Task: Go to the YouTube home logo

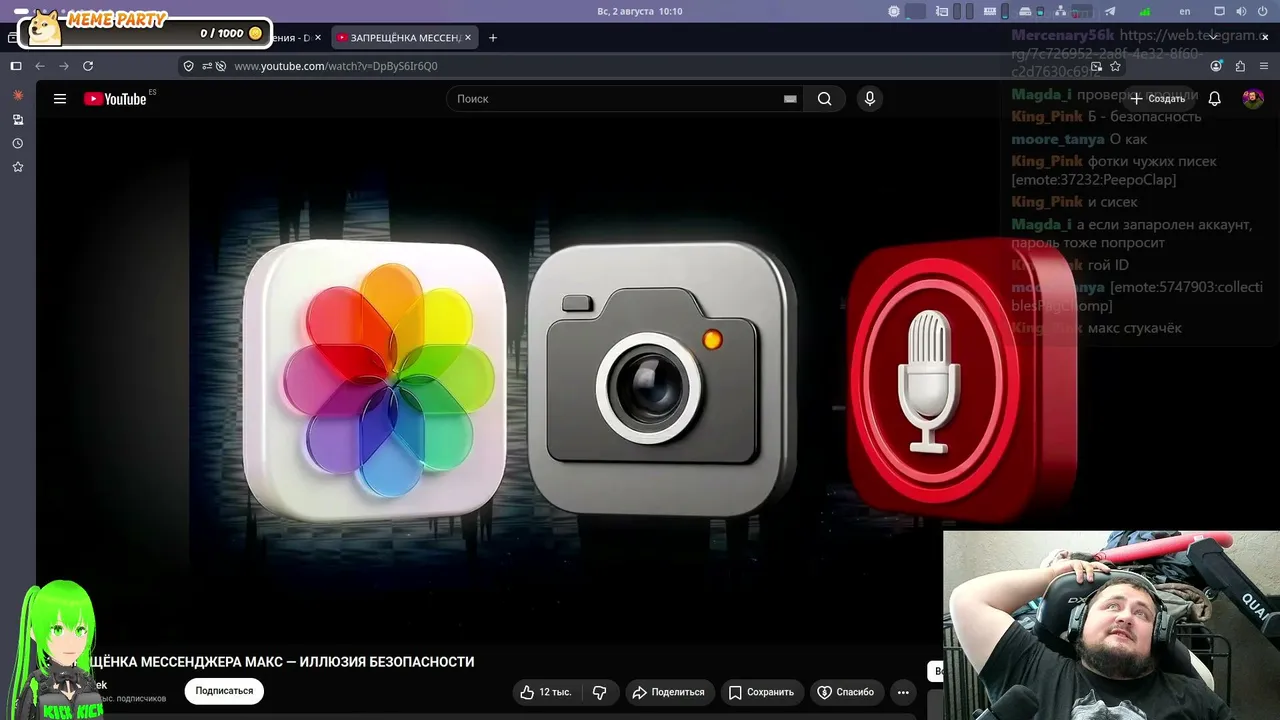Action: pos(115,99)
